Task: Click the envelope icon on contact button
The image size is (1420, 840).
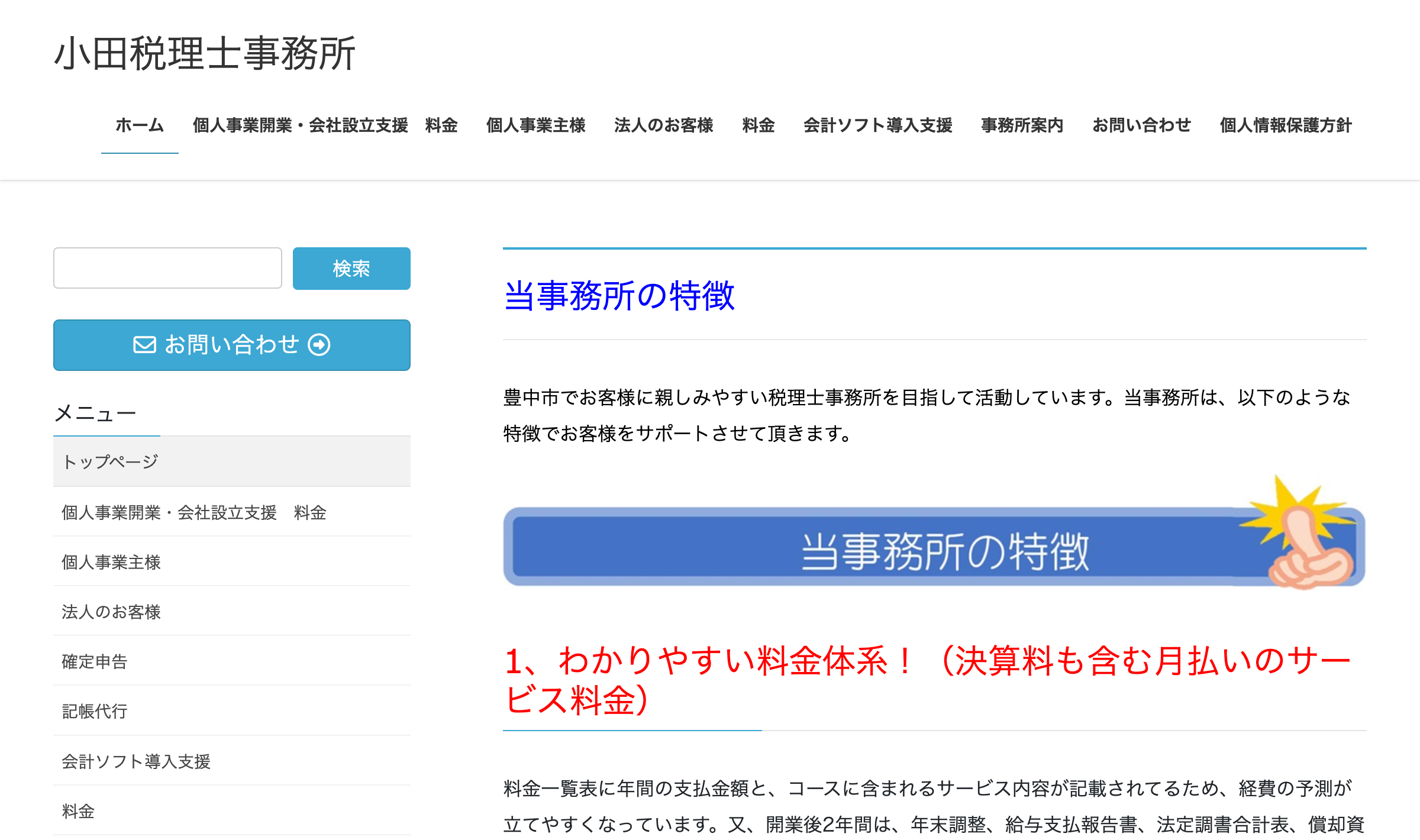Action: click(x=144, y=345)
